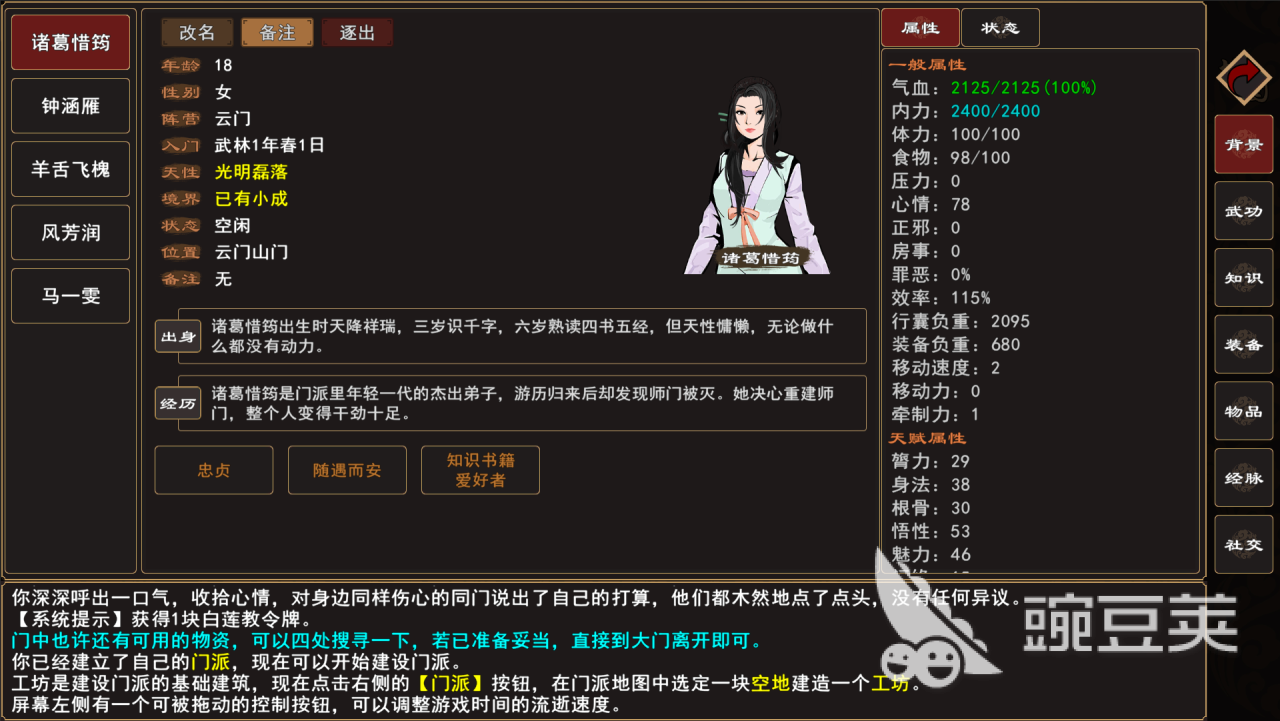
Task: Click the 改名 rename button
Action: point(197,33)
